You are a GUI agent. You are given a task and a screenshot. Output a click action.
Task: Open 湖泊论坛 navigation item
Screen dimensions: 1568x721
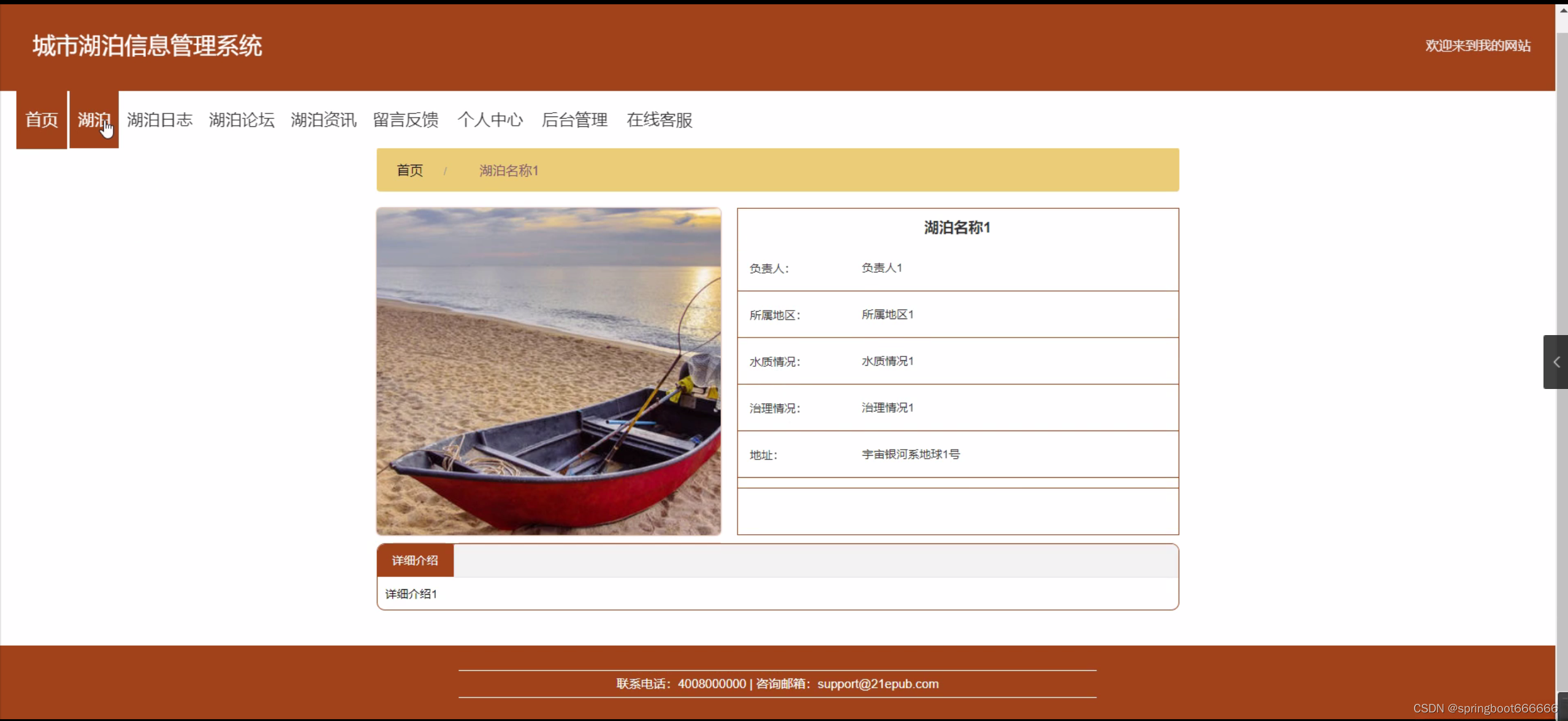(x=242, y=119)
